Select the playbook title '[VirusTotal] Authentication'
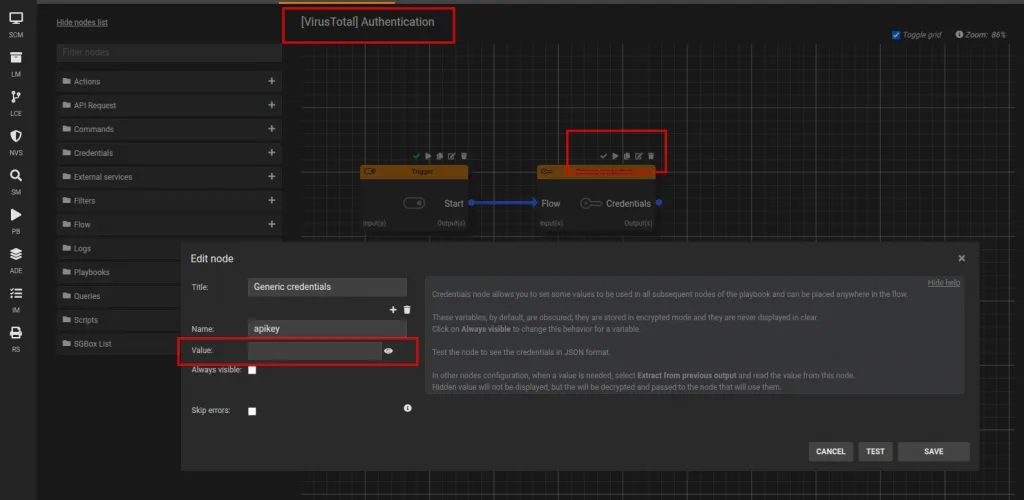Viewport: 1024px width, 500px height. 368,22
